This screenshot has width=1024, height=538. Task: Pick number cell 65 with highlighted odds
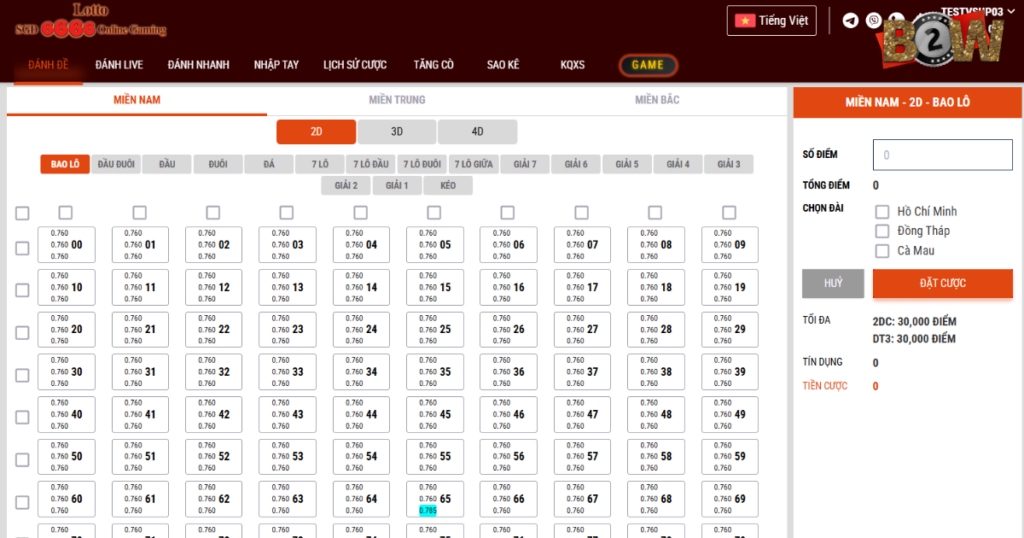(435, 499)
